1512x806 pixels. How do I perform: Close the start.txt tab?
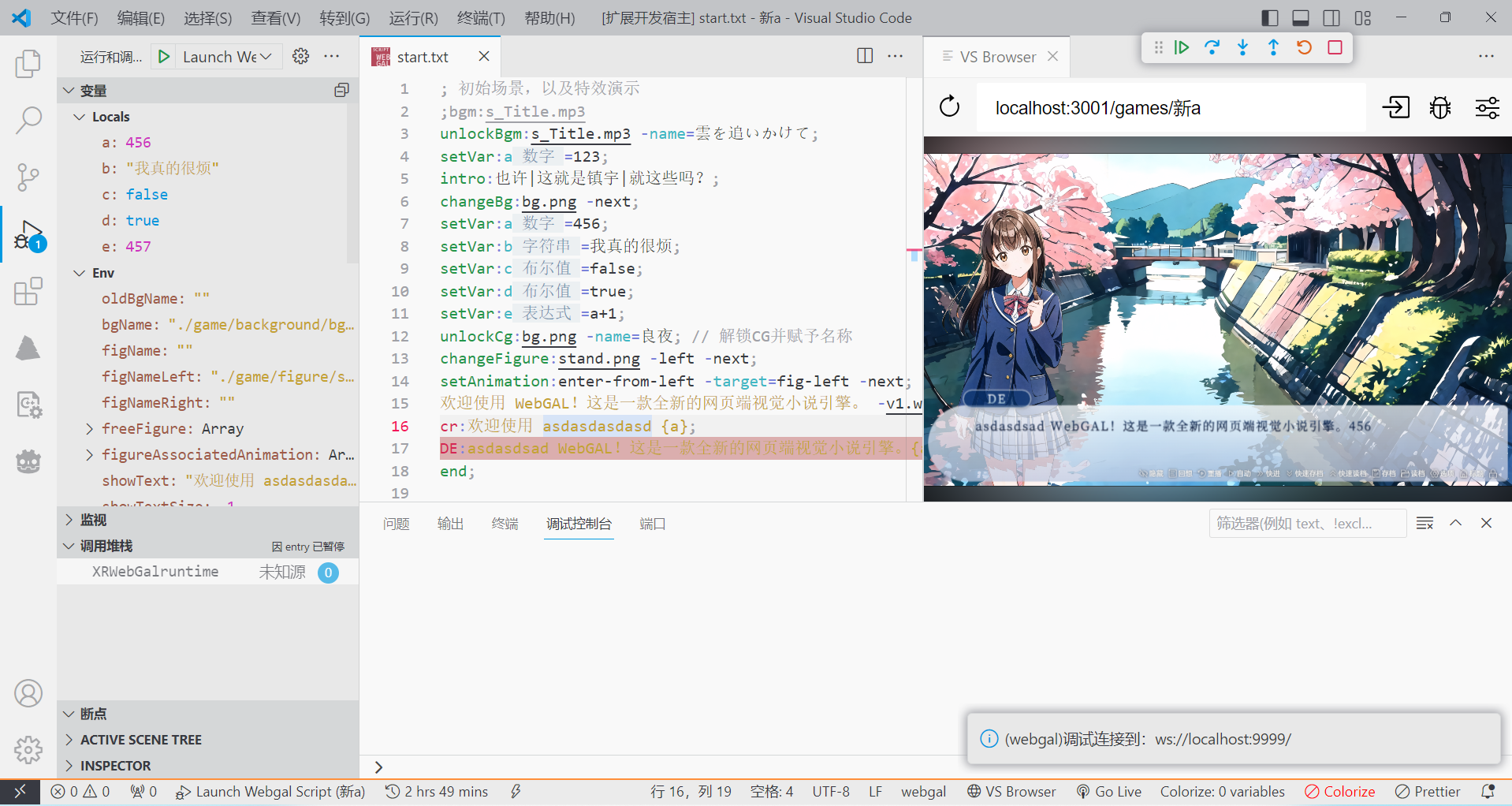[484, 56]
